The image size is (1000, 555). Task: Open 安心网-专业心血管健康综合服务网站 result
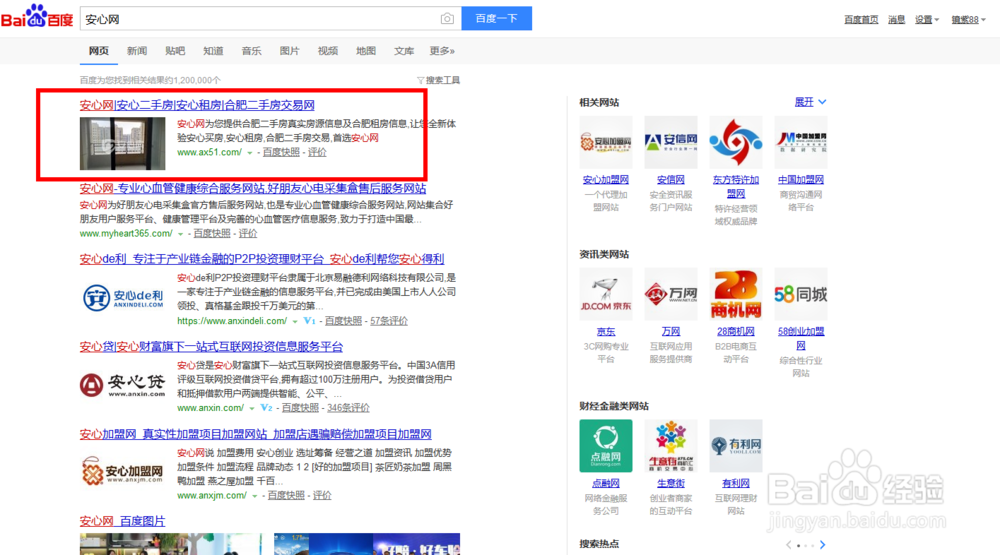tap(253, 189)
